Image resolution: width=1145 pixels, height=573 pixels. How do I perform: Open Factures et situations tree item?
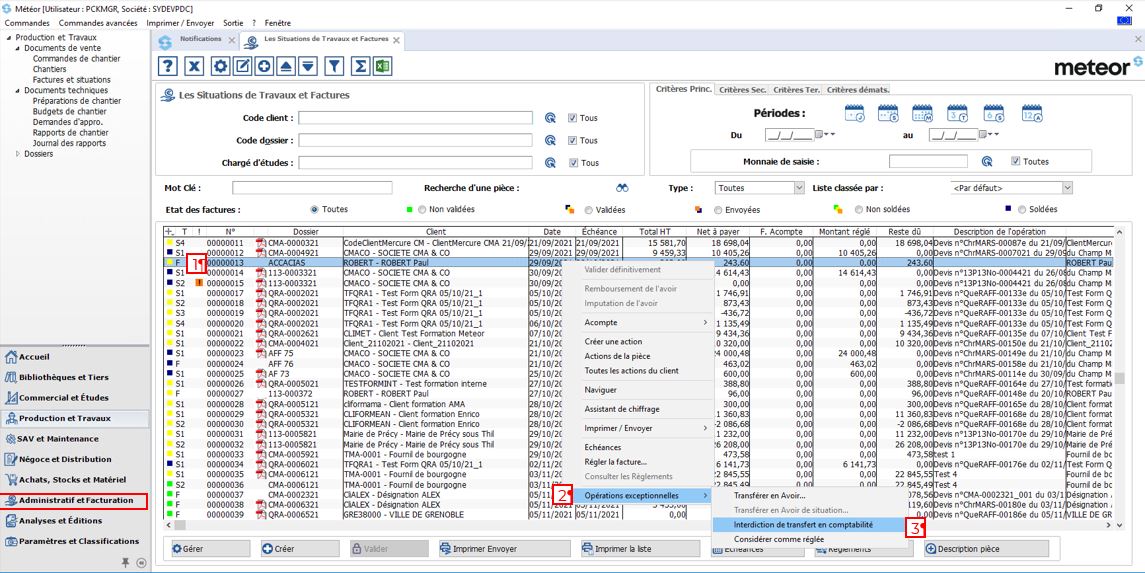tap(72, 80)
